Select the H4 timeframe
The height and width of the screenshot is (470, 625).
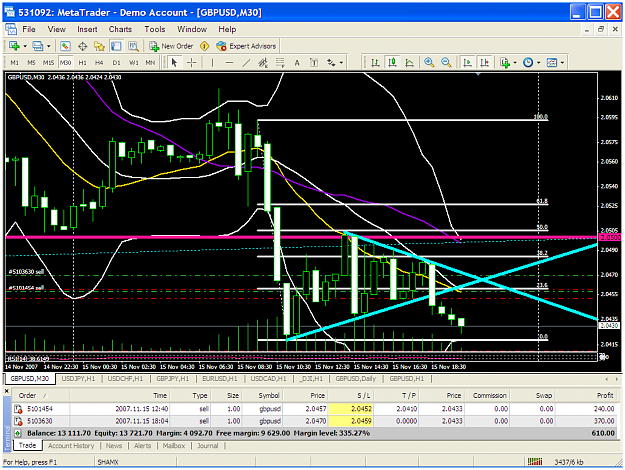tap(99, 63)
